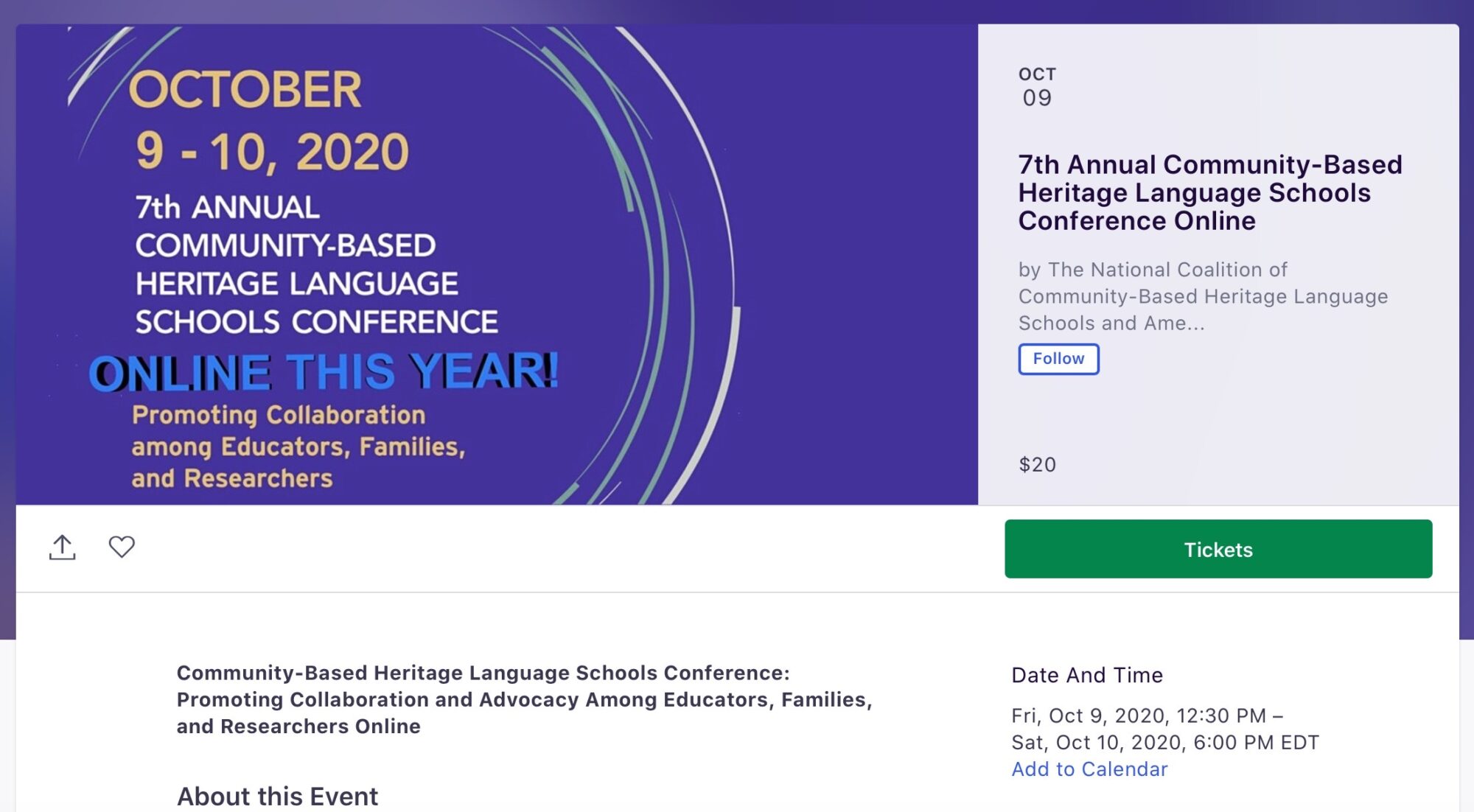Click the share event upload icon
1474x812 pixels.
click(63, 547)
